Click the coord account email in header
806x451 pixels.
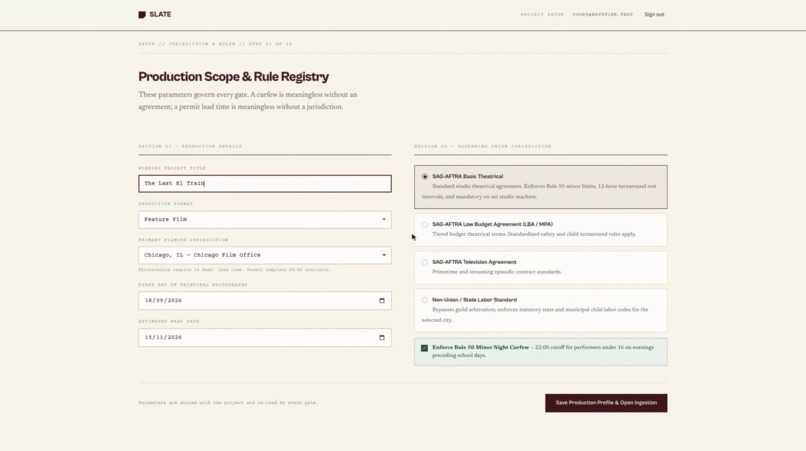602,14
